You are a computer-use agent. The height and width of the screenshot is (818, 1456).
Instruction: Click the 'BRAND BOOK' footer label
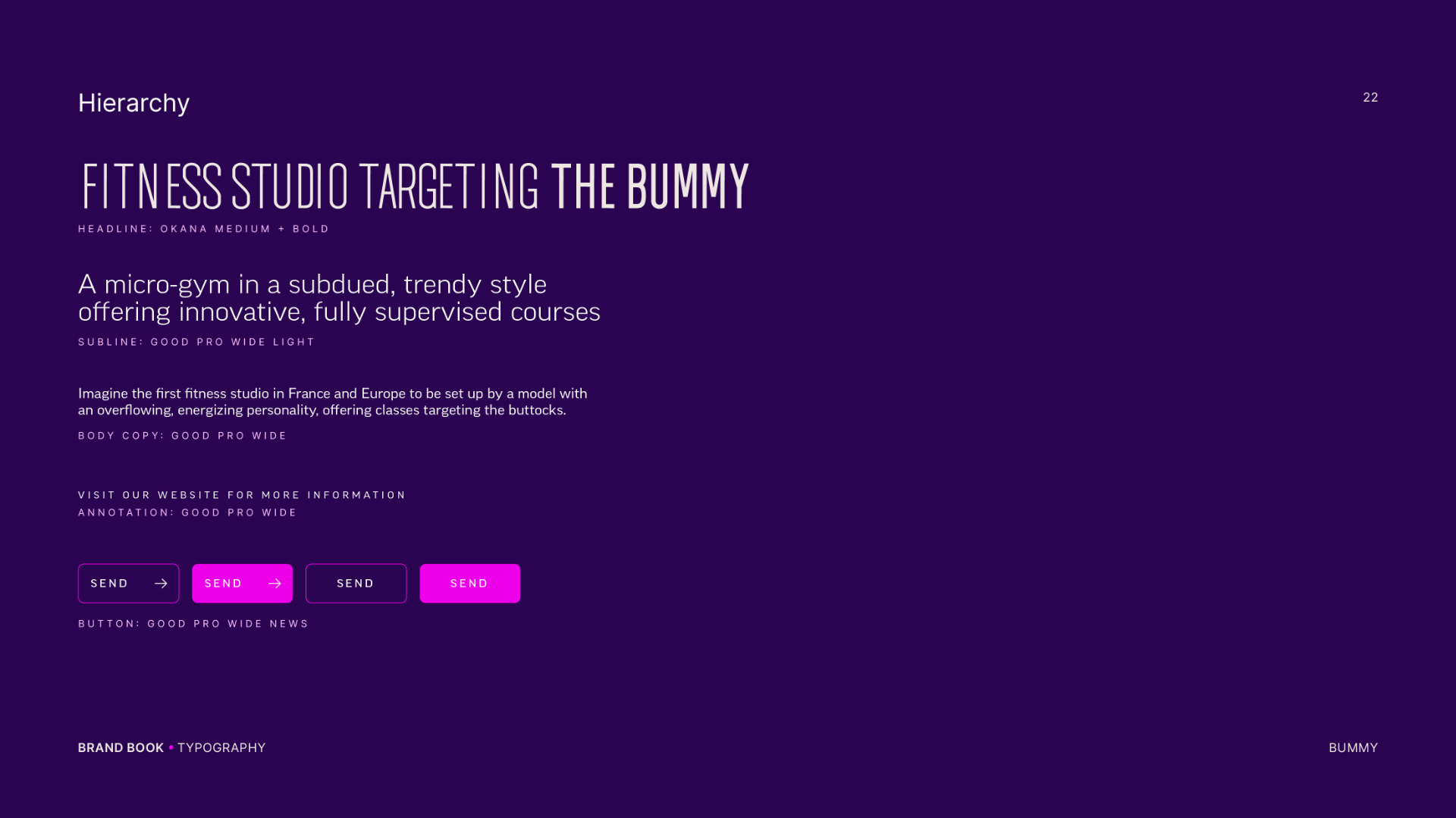click(x=121, y=747)
